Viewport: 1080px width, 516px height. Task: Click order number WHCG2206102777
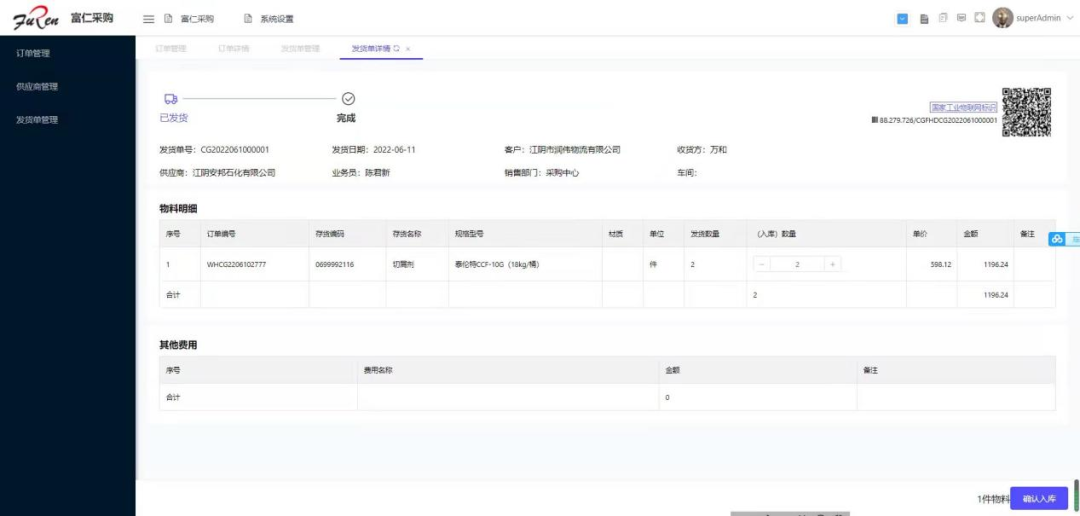[x=236, y=265]
